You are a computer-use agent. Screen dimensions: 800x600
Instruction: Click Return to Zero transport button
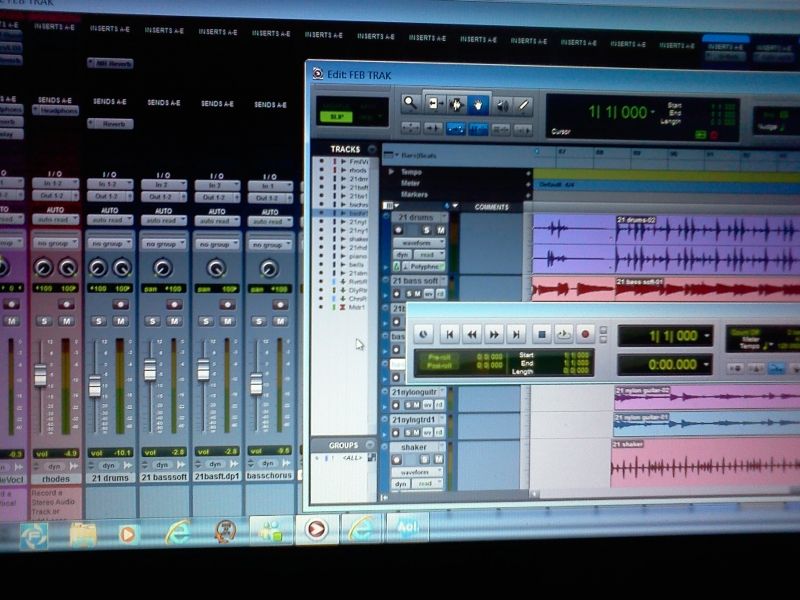coord(450,335)
